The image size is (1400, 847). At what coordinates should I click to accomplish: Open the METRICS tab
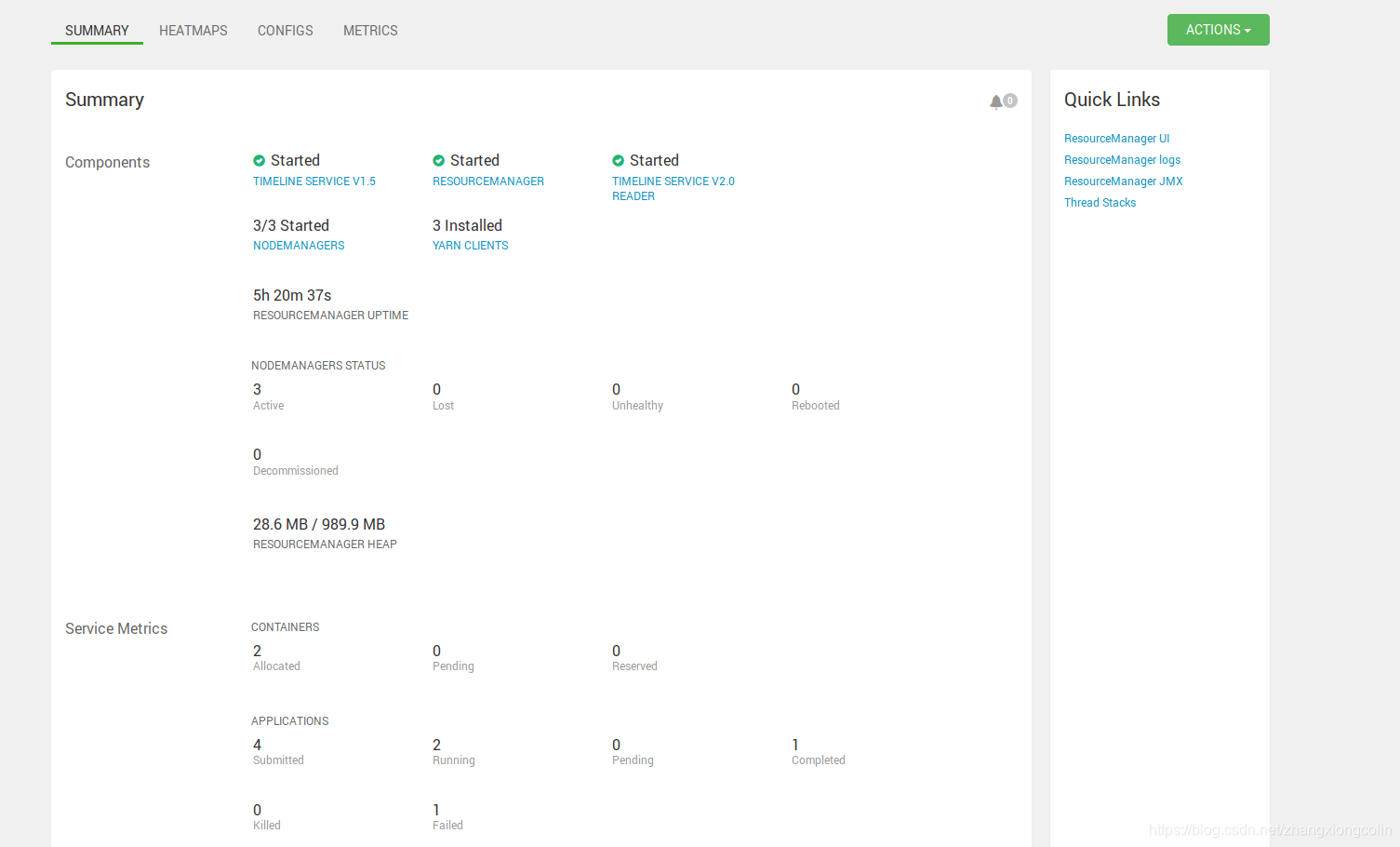(x=370, y=31)
